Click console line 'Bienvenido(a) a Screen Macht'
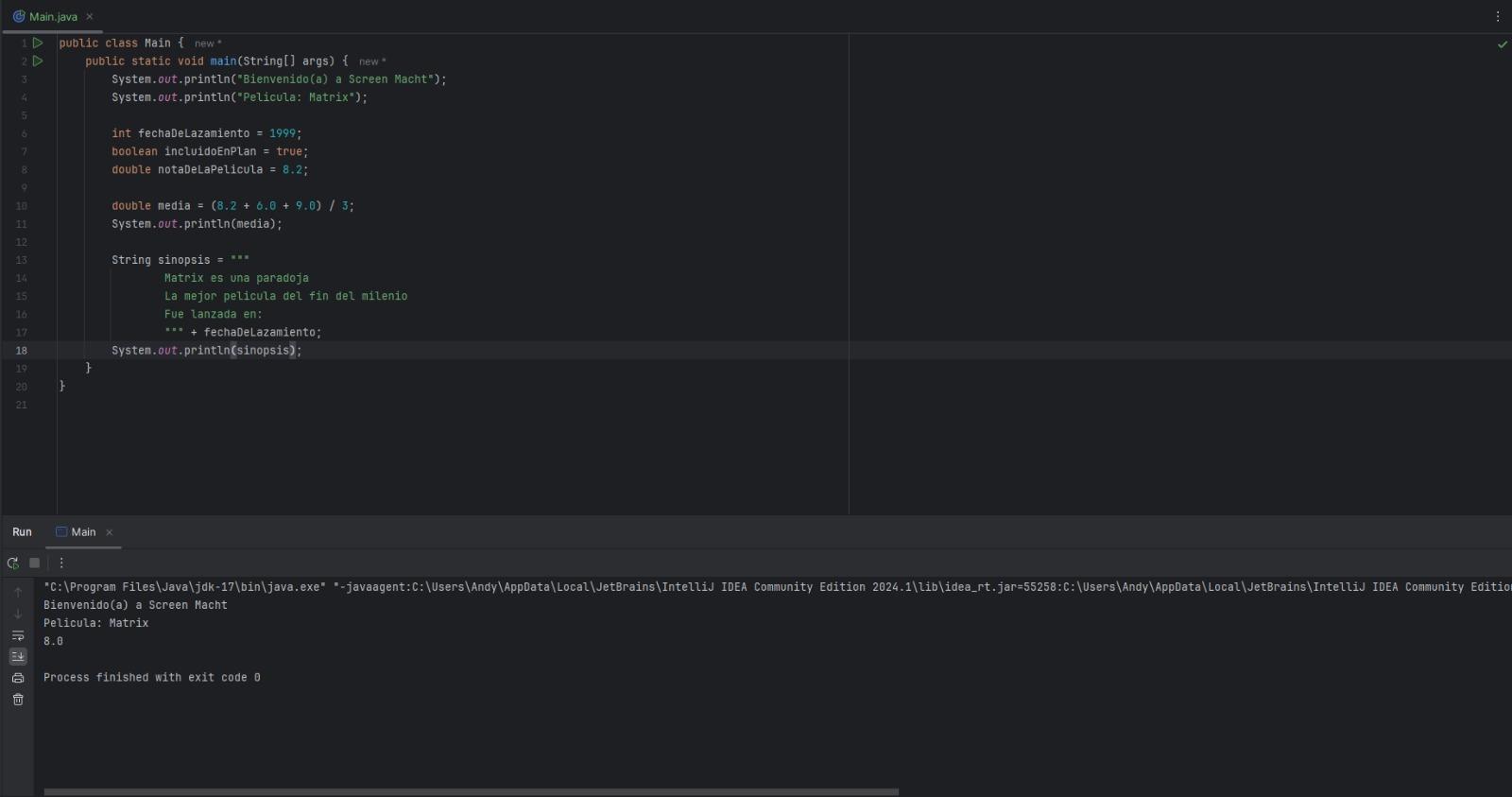 tap(135, 605)
